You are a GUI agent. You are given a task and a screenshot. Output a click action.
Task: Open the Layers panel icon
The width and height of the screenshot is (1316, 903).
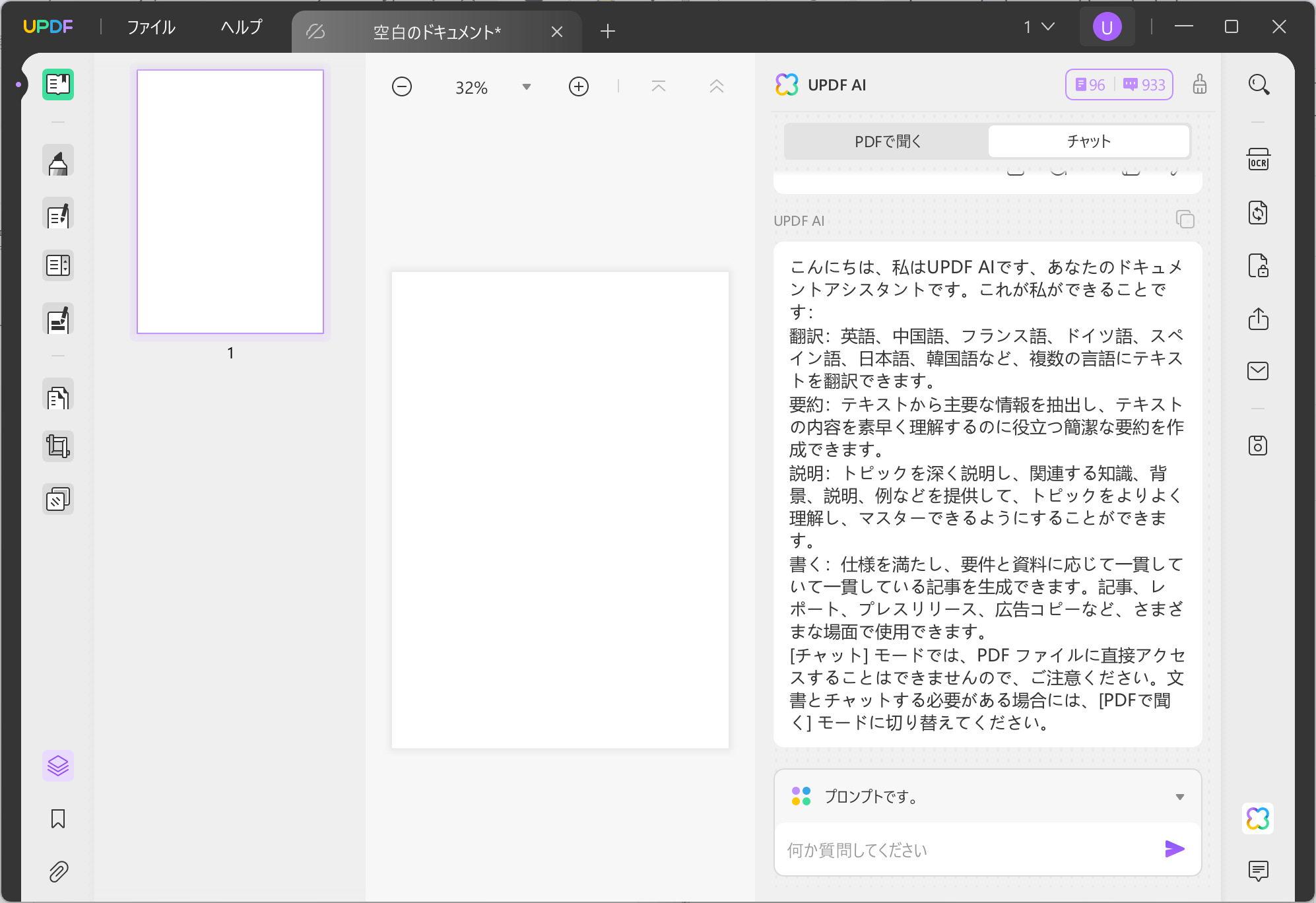coord(58,766)
